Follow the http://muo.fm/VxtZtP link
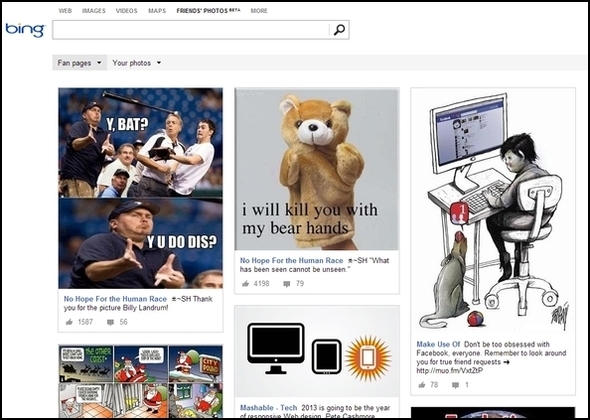Image resolution: width=590 pixels, height=420 pixels. coord(450,371)
